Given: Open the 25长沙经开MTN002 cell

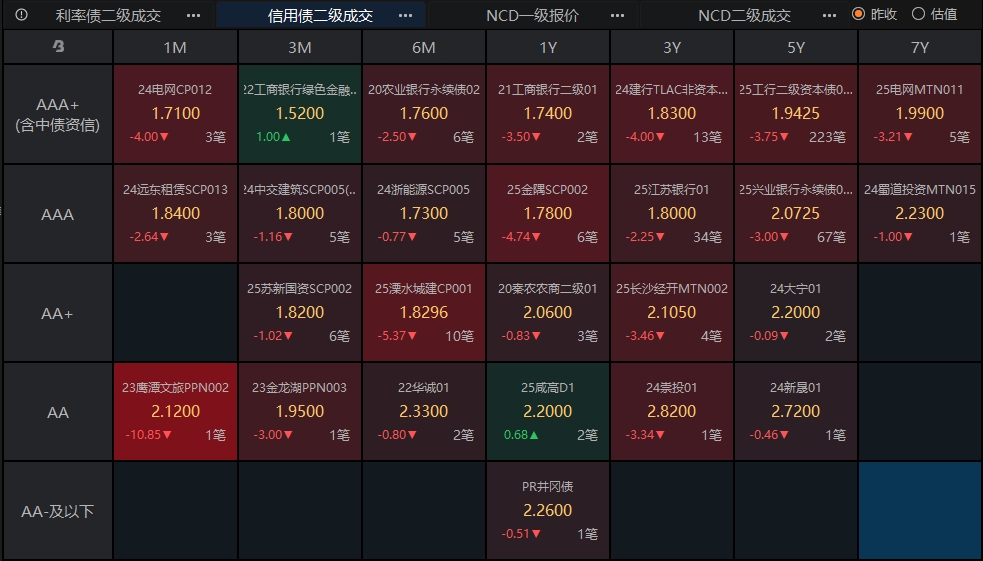Looking at the screenshot, I should pyautogui.click(x=672, y=313).
